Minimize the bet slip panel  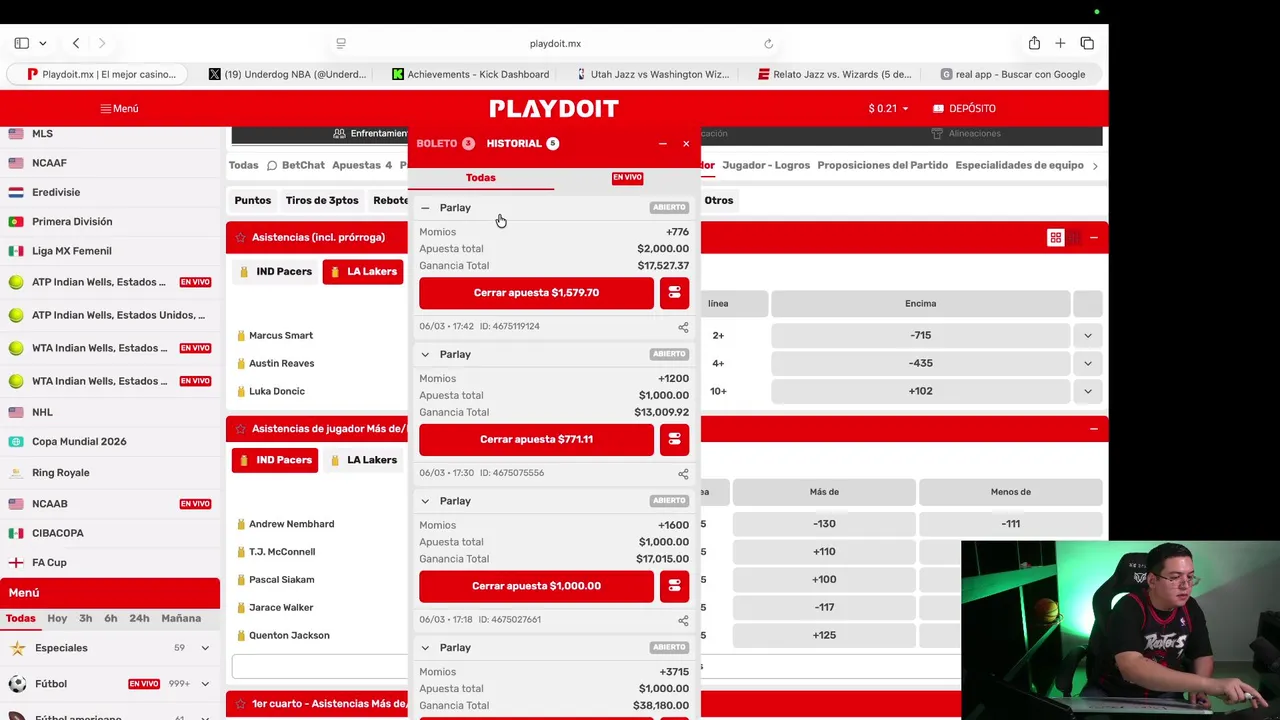point(662,144)
